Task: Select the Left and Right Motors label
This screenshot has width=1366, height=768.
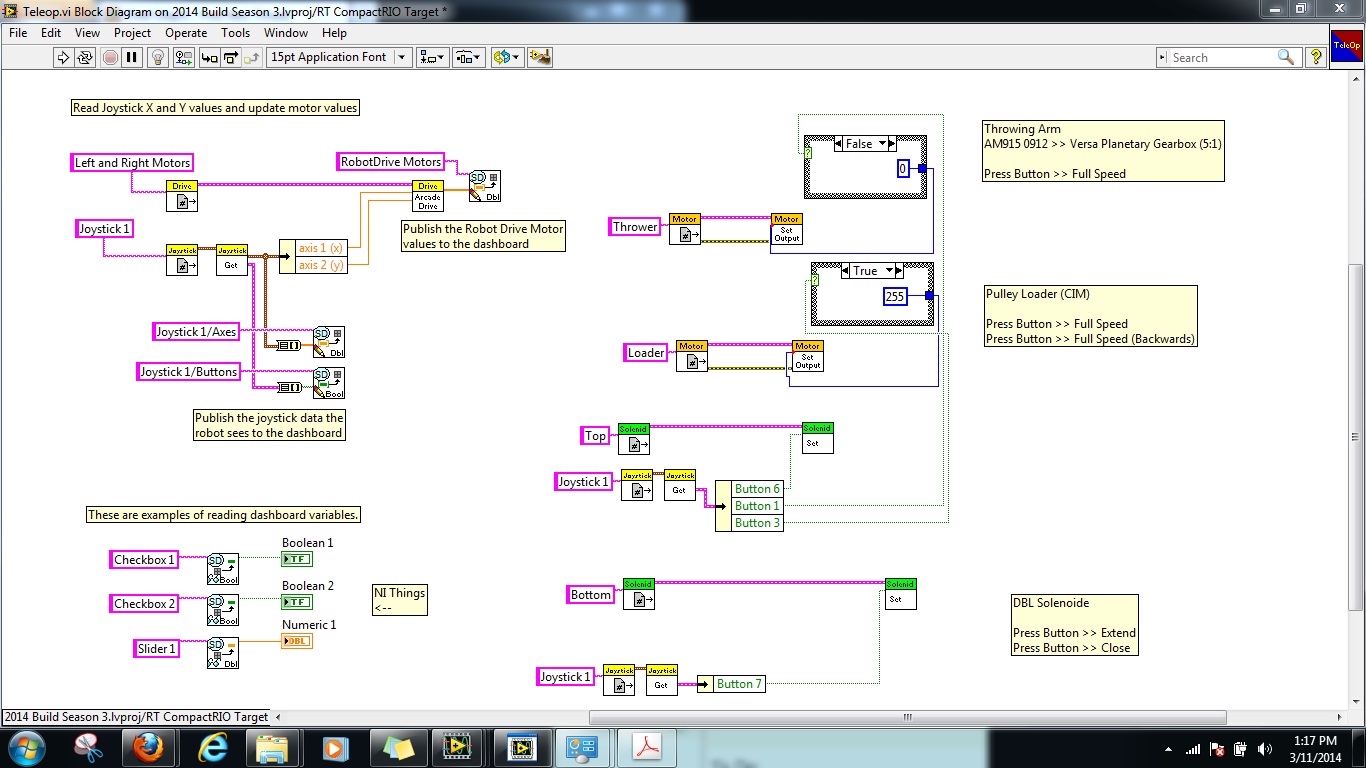Action: pyautogui.click(x=132, y=163)
